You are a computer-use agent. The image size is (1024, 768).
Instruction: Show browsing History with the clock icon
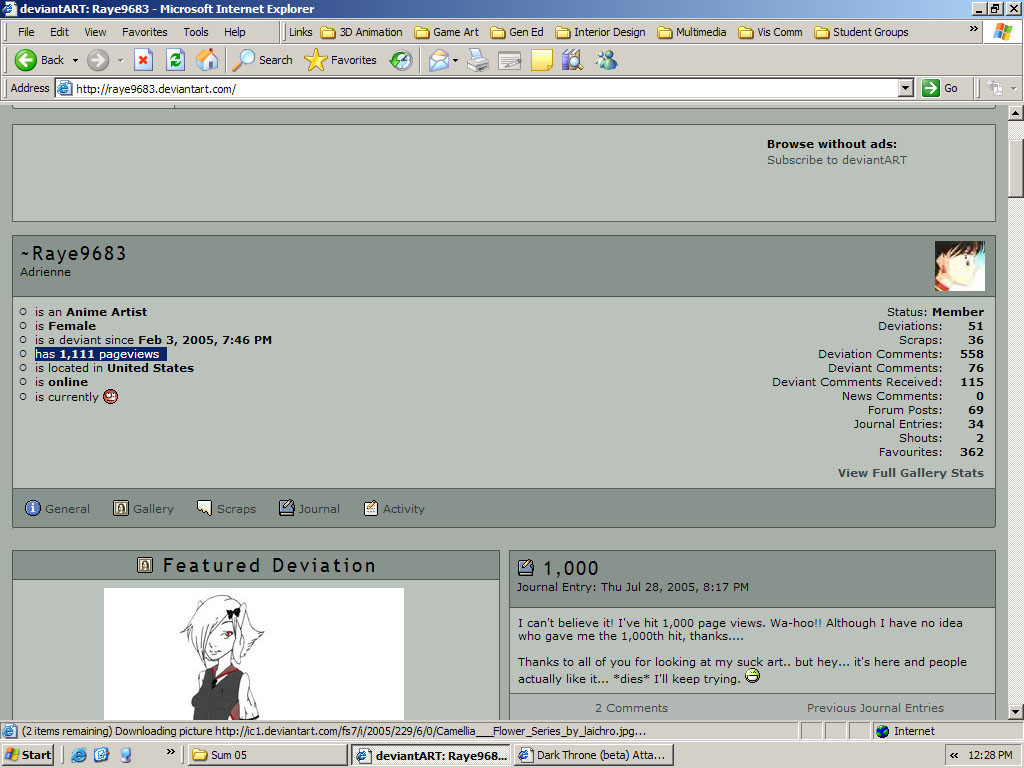(x=401, y=60)
